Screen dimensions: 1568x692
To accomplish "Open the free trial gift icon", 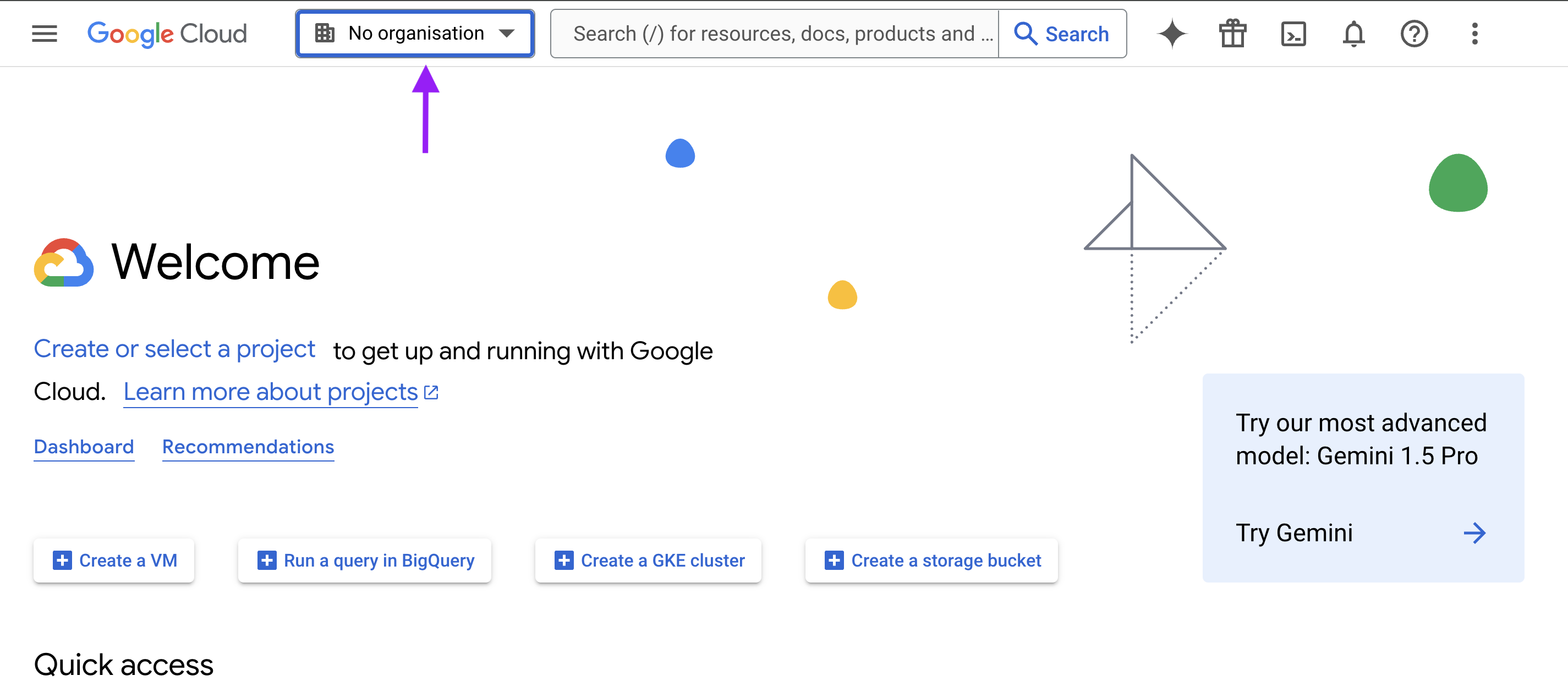I will 1232,34.
